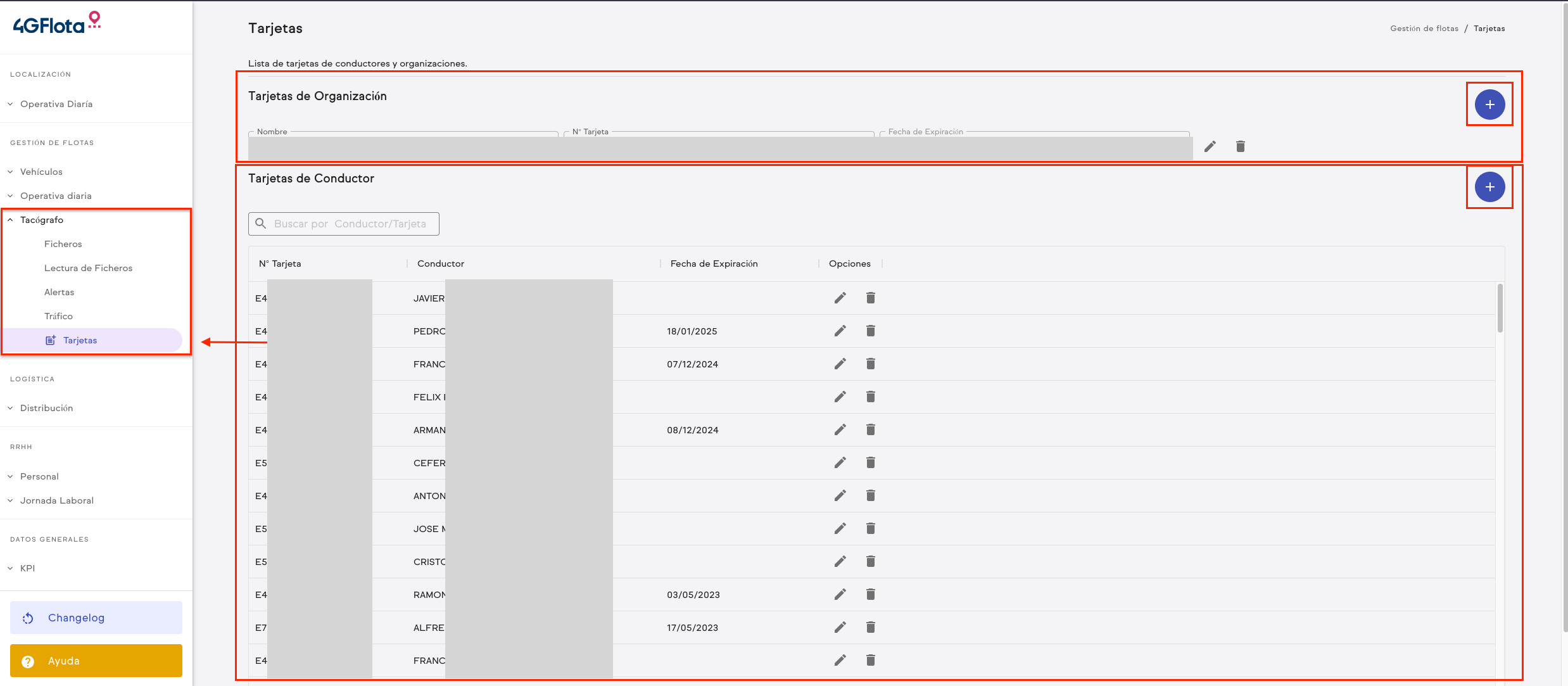Edit card expiring 07/12/2024
Screen dimensions: 1568x686
840,364
